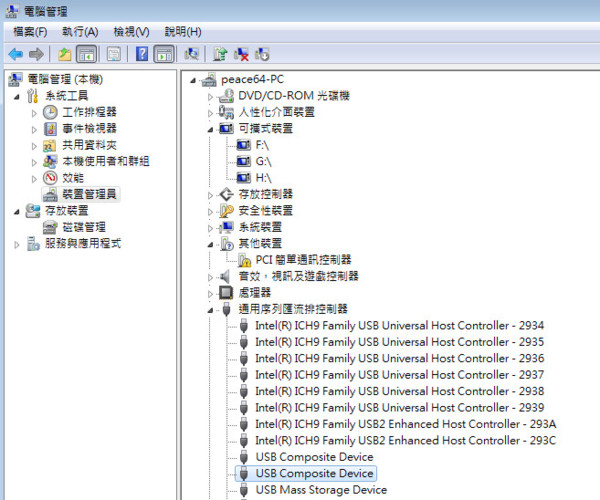Click the Properties sheet toolbar icon

(114, 54)
